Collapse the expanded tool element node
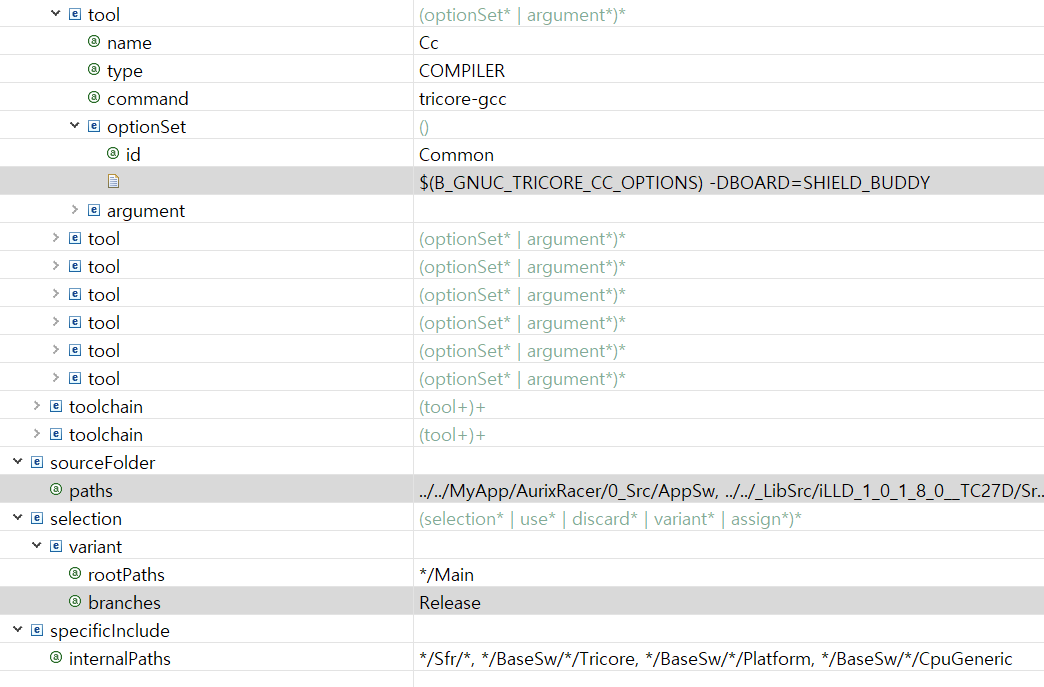 56,13
